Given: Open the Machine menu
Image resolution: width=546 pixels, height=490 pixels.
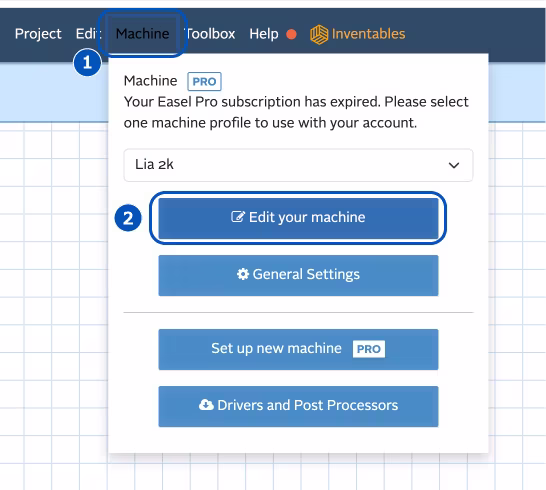Looking at the screenshot, I should coord(142,34).
